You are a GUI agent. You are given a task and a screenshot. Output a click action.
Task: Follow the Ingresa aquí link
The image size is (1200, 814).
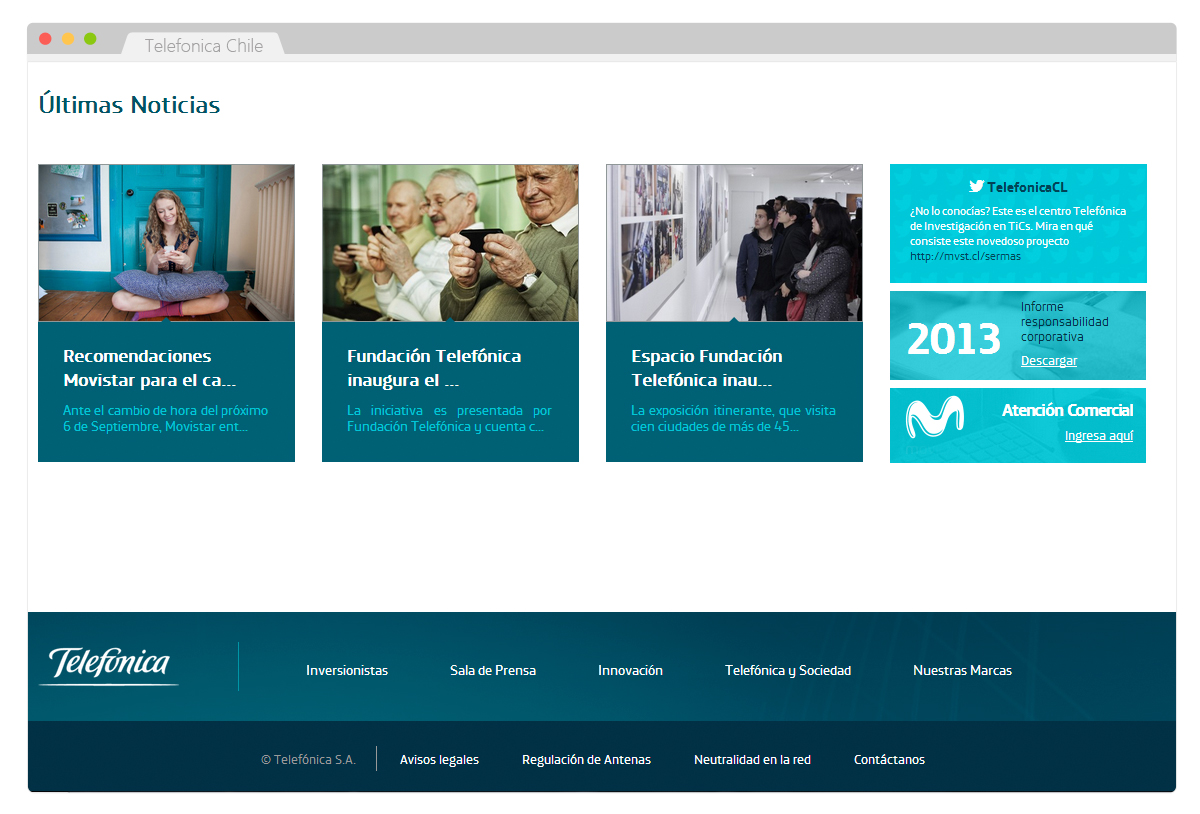[x=1099, y=436]
